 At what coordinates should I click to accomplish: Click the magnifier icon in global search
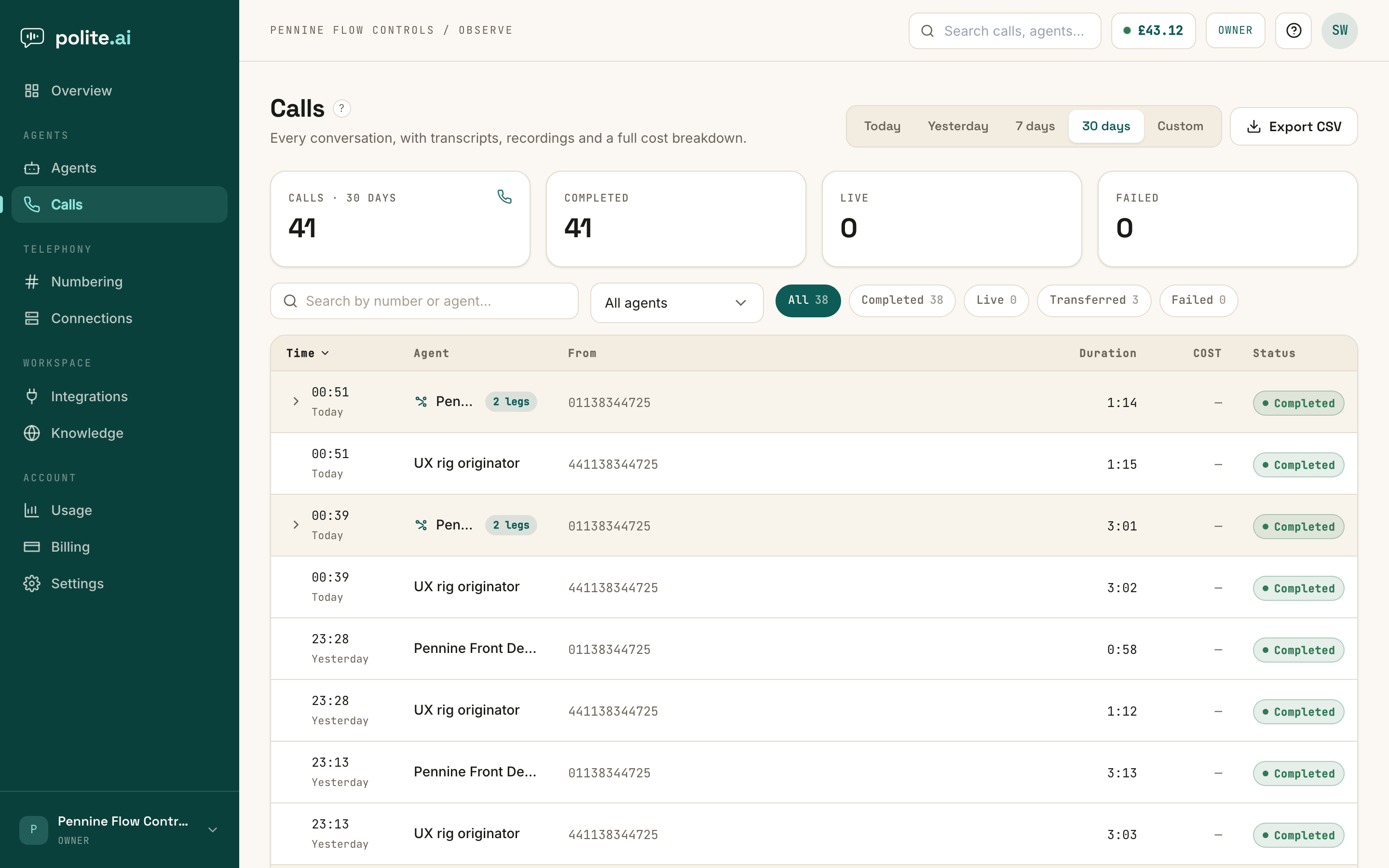927,31
